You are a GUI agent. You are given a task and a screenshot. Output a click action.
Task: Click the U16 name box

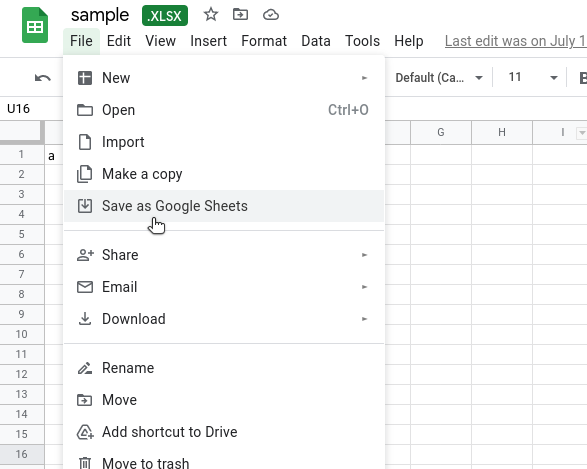coord(31,109)
